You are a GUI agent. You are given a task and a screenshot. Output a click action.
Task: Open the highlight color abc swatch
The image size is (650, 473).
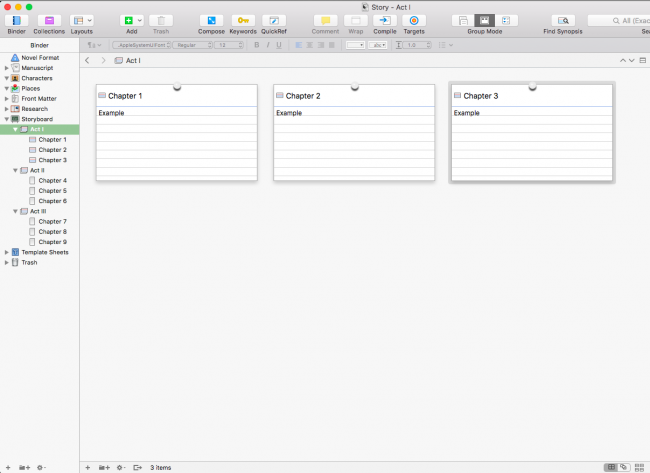tap(378, 45)
